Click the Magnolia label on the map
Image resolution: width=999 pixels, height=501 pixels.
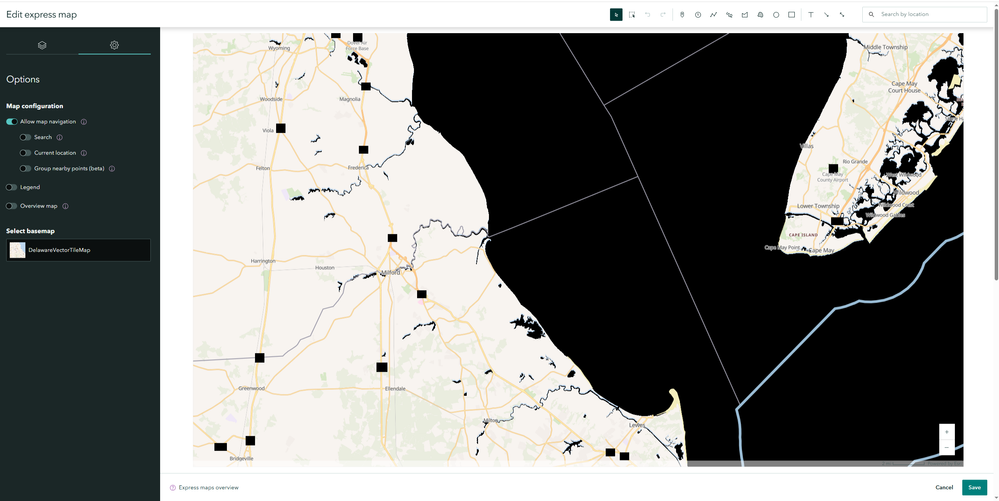pyautogui.click(x=350, y=99)
